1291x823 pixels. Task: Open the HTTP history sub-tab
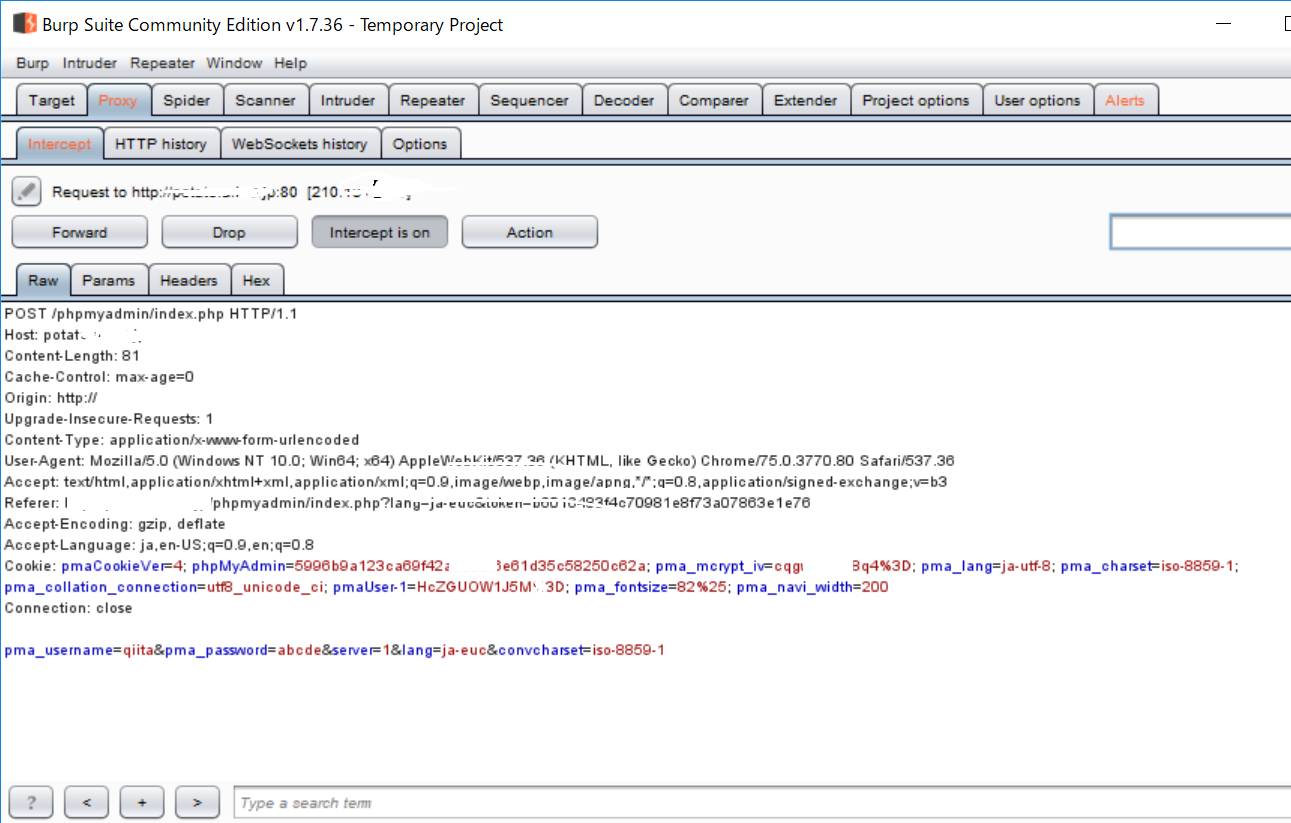pyautogui.click(x=160, y=144)
